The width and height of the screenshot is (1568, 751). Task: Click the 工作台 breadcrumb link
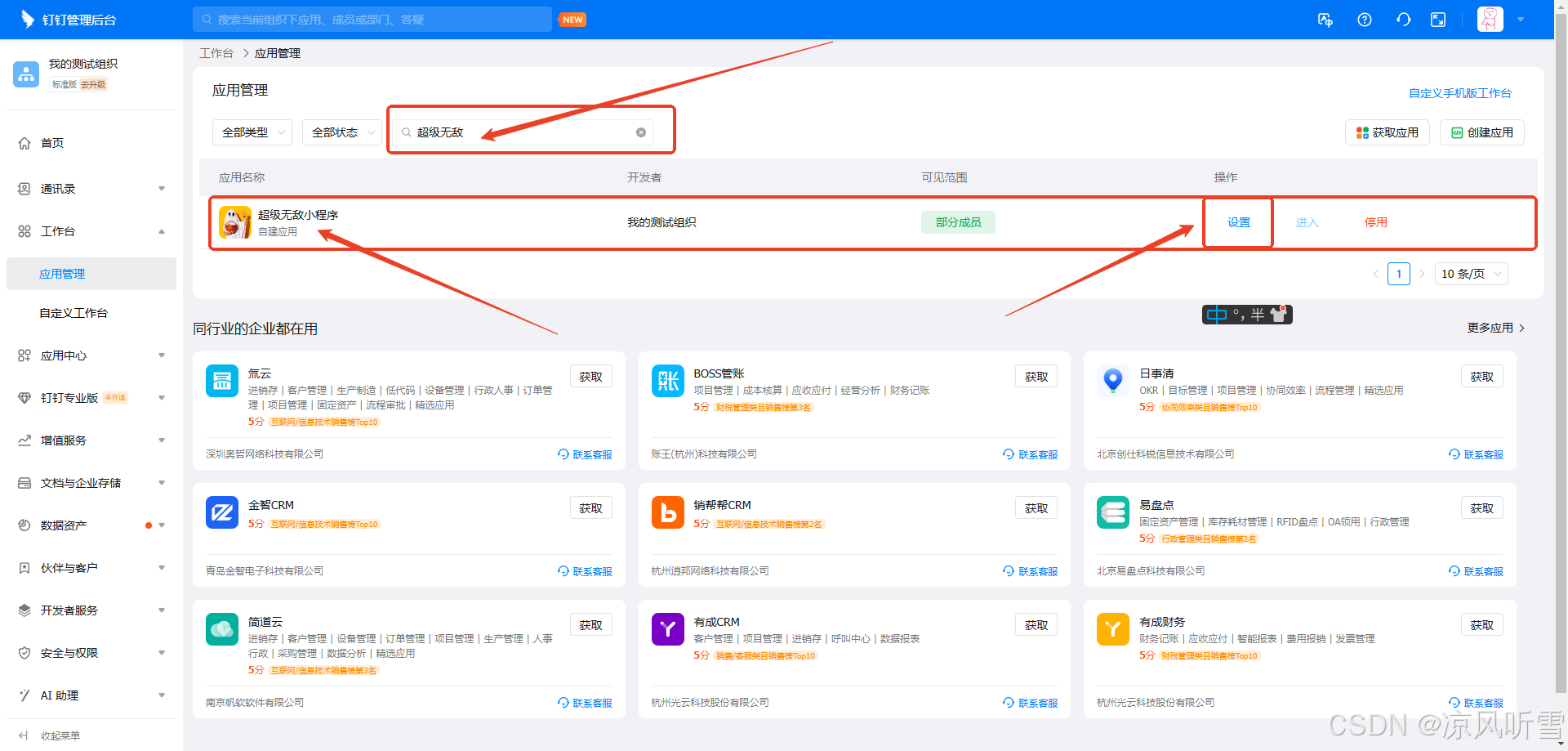(216, 53)
